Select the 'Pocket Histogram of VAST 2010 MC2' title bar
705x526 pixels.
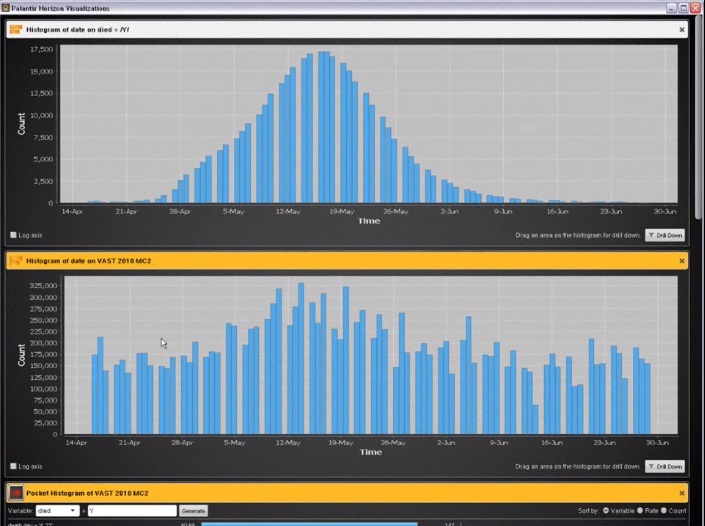(x=347, y=493)
